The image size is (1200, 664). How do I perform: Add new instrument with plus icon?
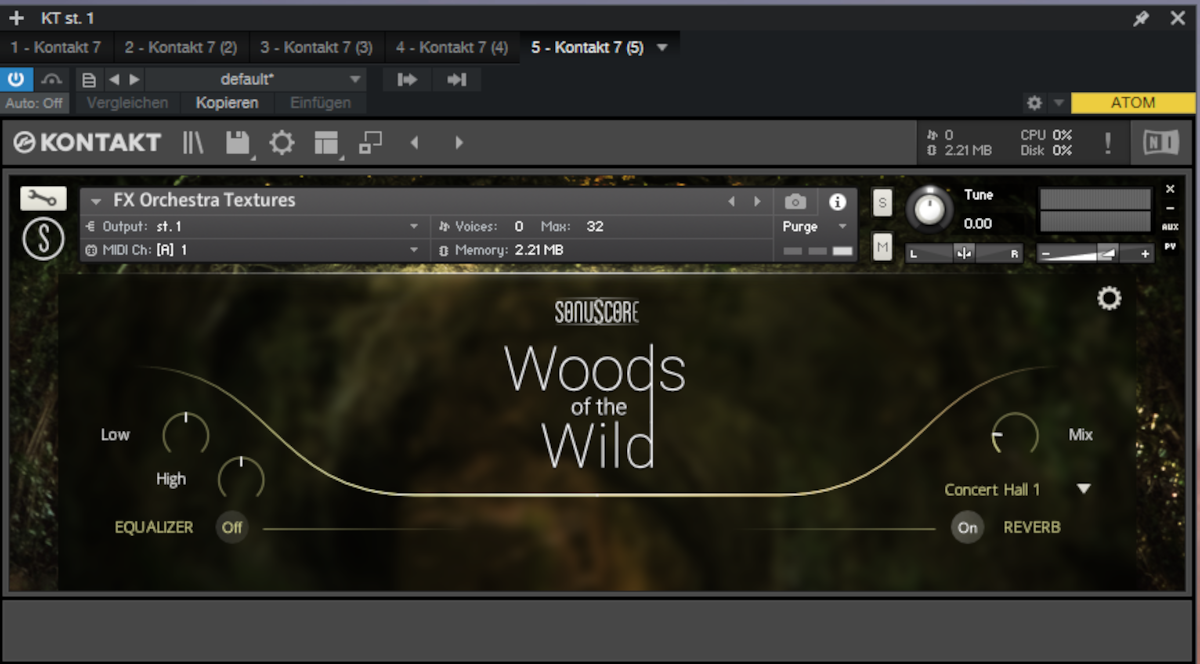[x=16, y=18]
